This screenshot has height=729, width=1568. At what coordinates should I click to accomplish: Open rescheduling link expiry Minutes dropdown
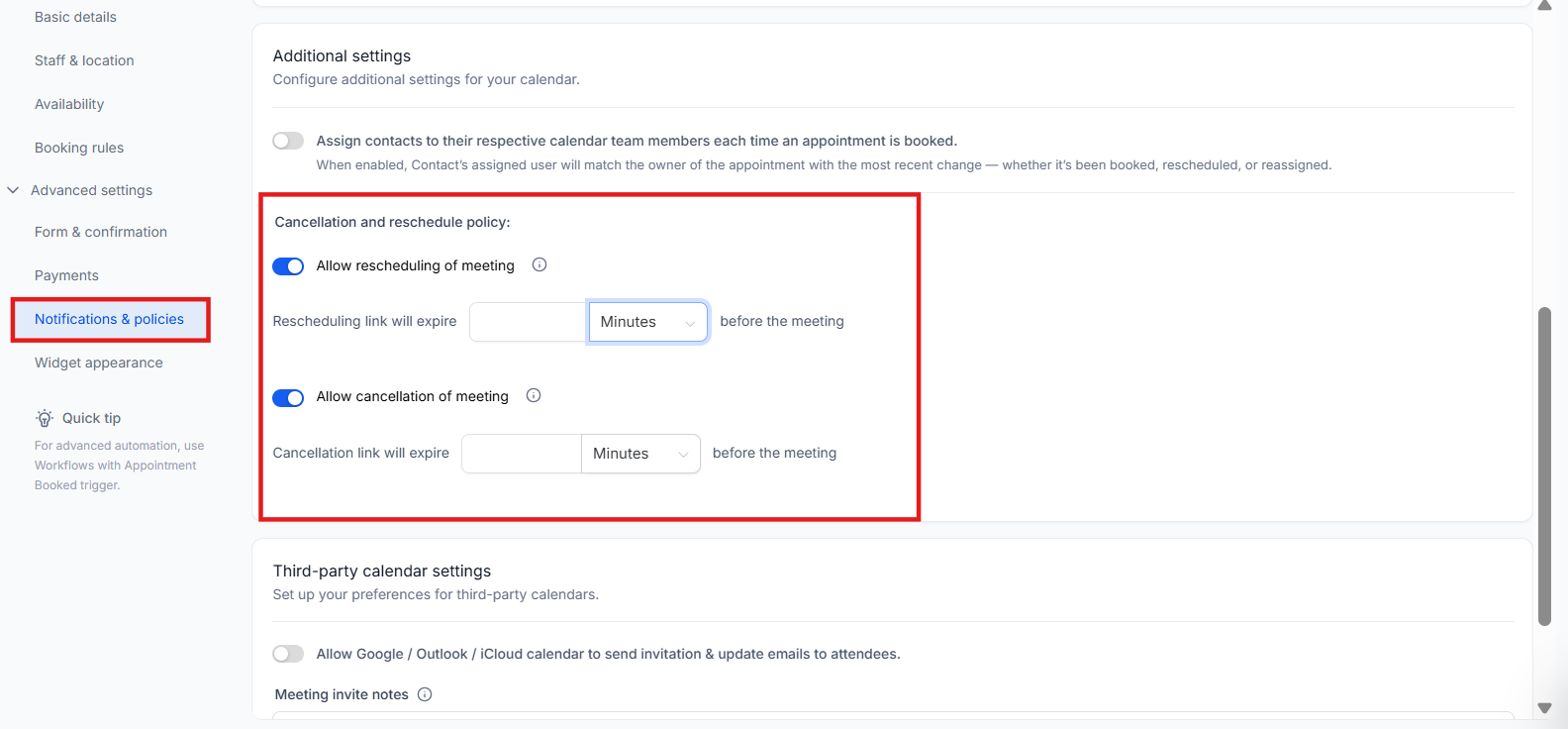647,322
